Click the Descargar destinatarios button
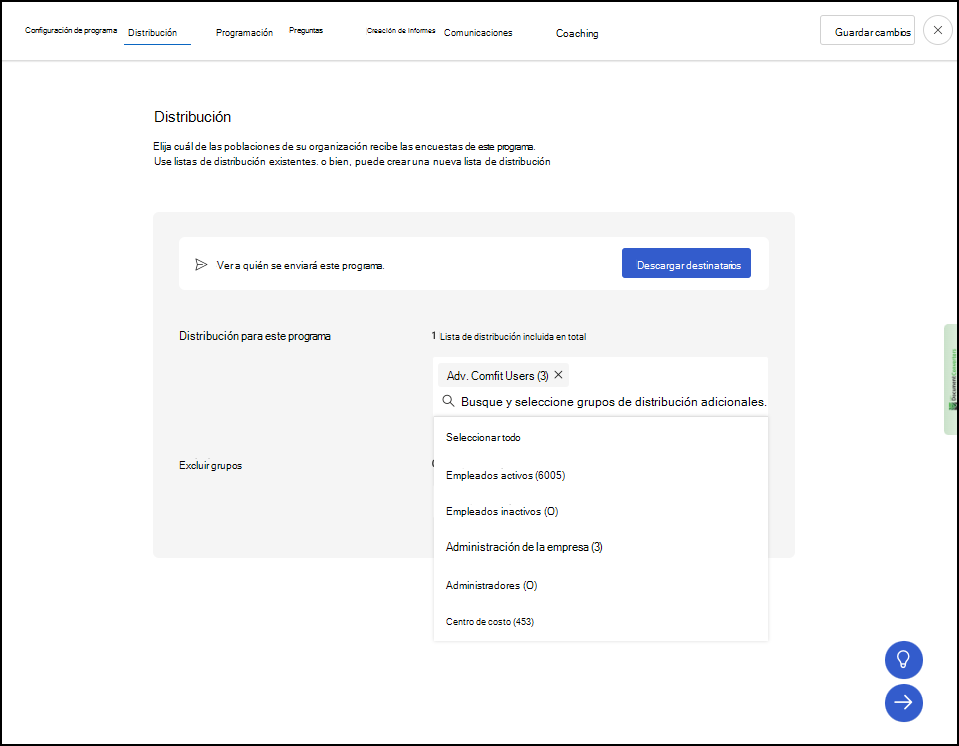The height and width of the screenshot is (746, 959). [x=686, y=262]
